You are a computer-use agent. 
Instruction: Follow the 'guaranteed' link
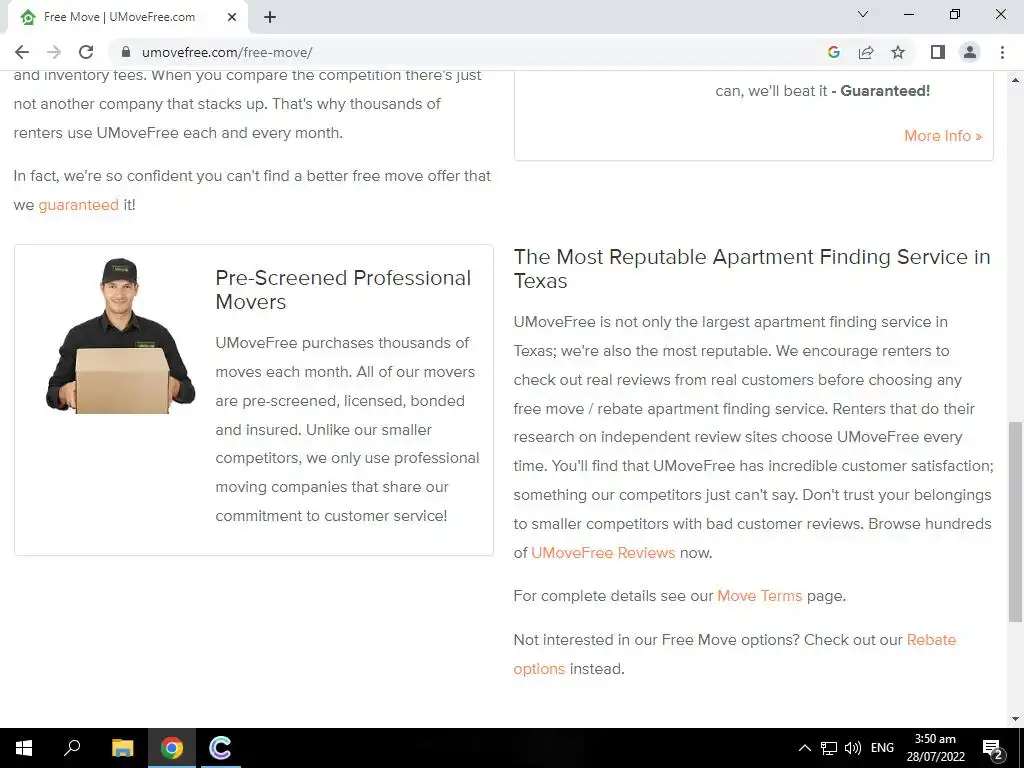[x=78, y=205]
